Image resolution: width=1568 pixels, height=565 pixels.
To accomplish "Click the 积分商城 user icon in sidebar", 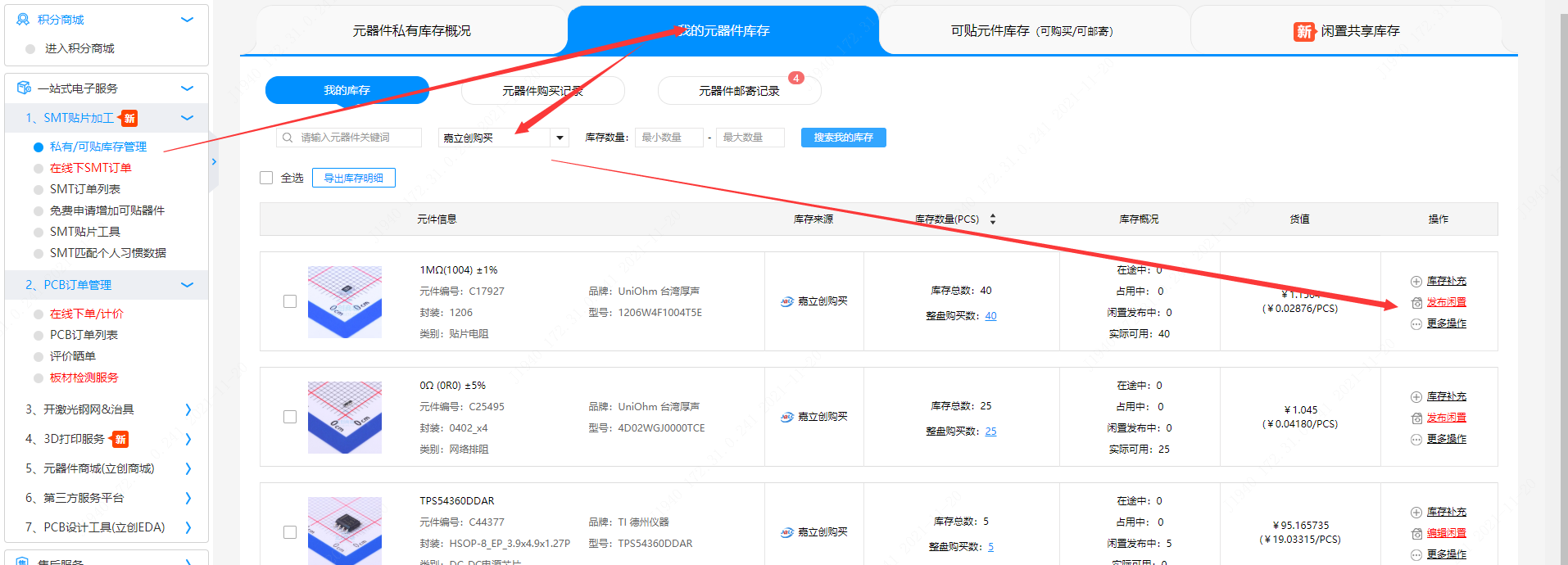I will pos(23,20).
